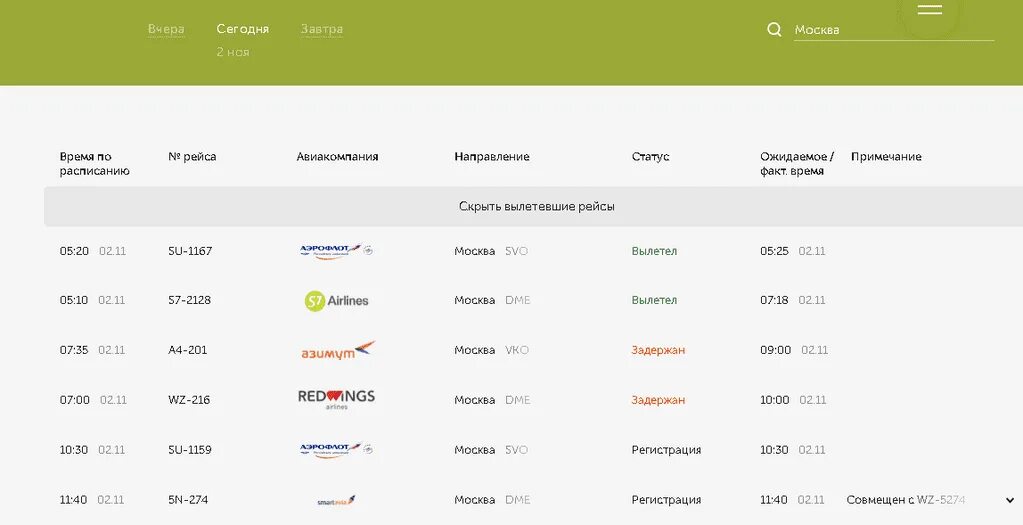Viewport: 1023px width, 525px height.
Task: Click the actual time 05:25
Action: [x=774, y=251]
